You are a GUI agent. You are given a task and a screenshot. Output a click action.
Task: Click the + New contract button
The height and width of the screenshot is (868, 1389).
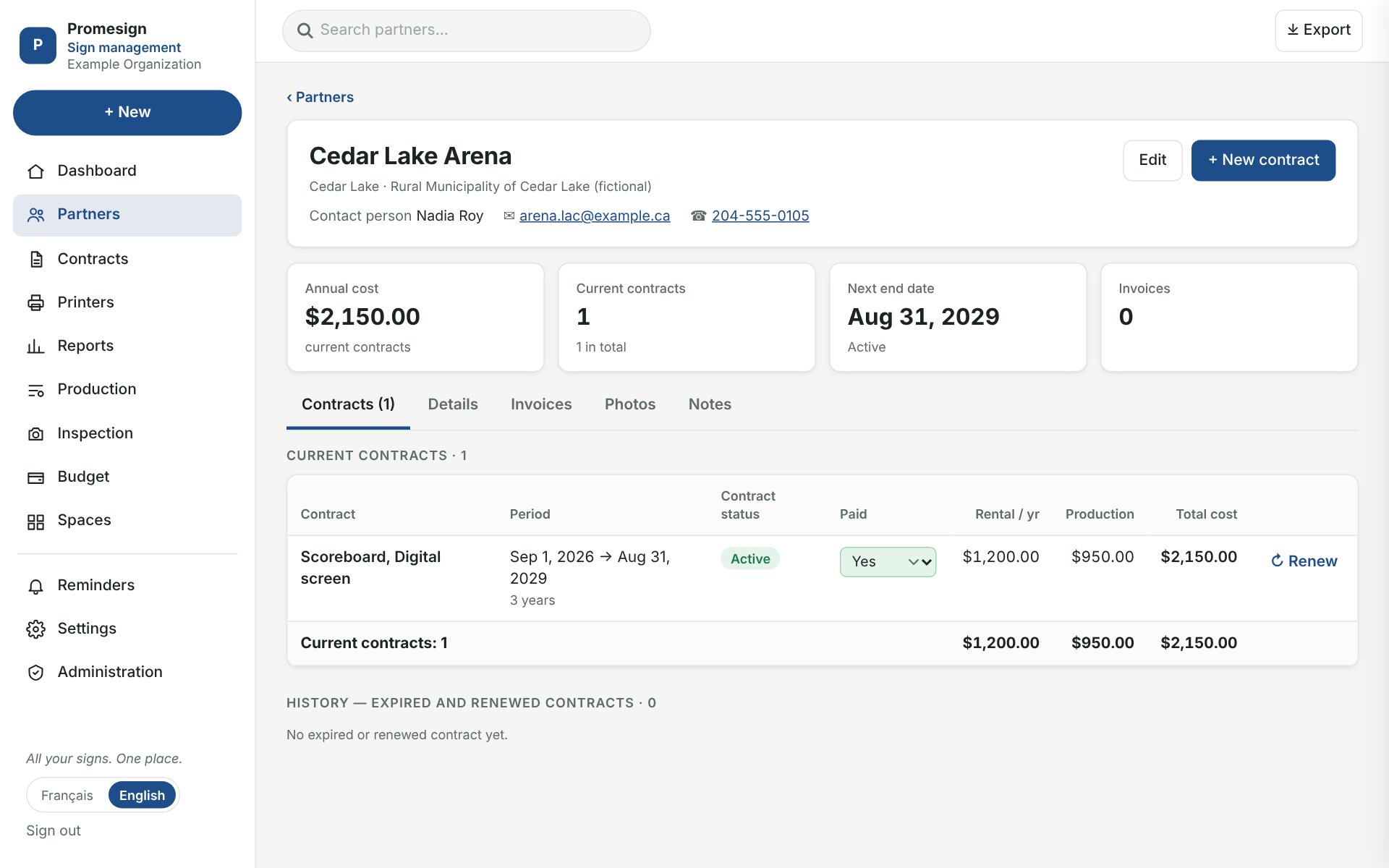coord(1263,160)
